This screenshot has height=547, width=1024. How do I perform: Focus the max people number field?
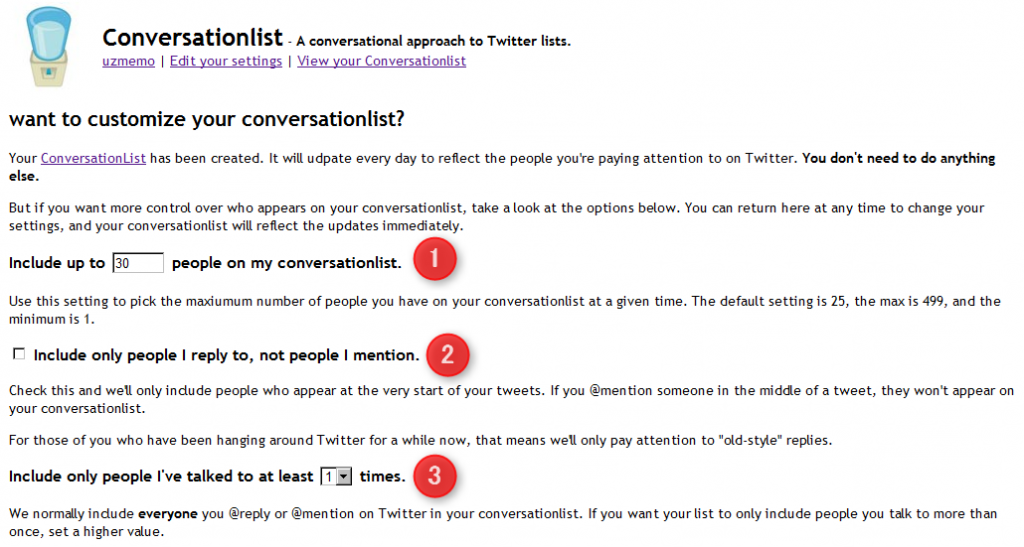138,263
